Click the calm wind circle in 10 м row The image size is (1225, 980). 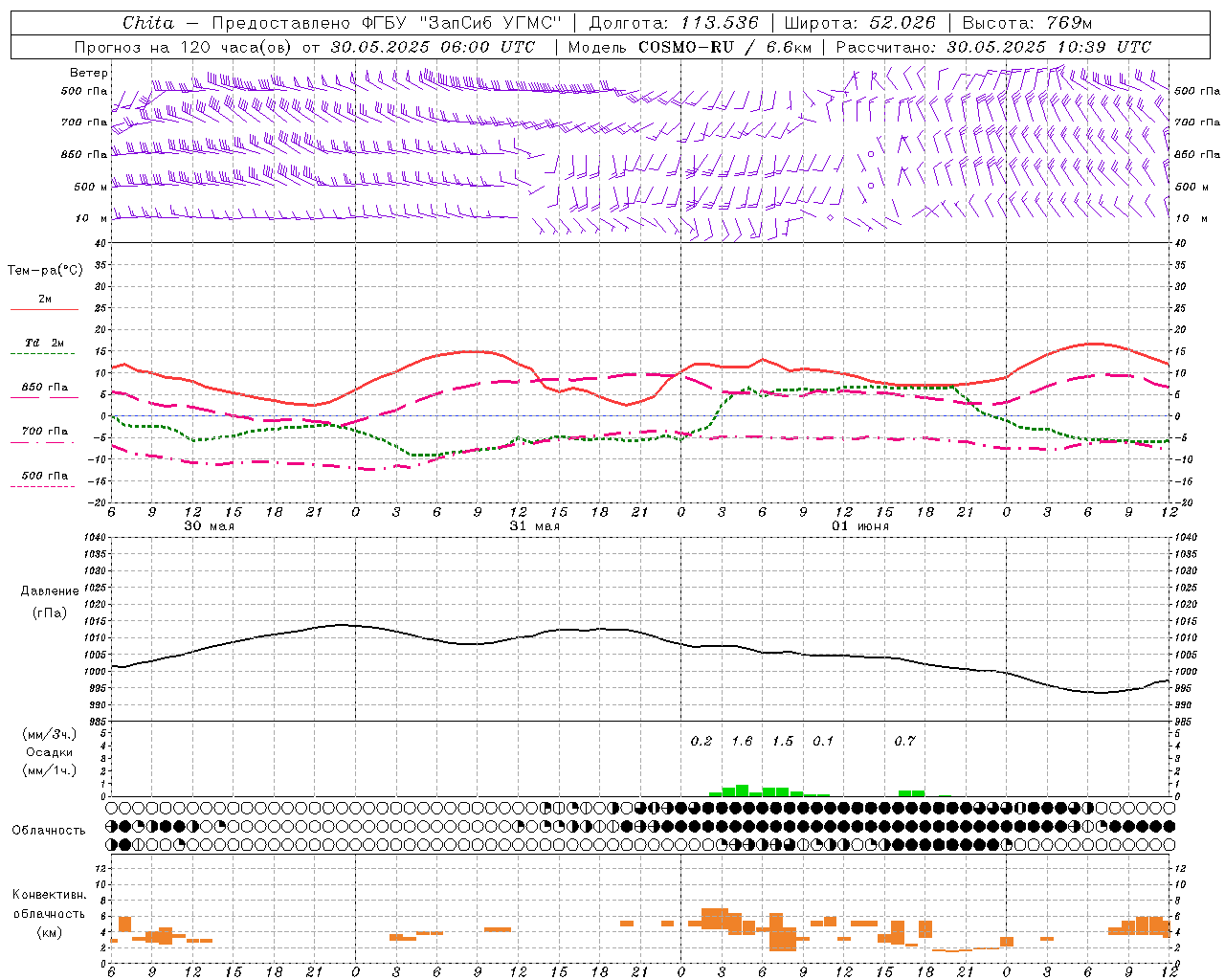coord(830,218)
